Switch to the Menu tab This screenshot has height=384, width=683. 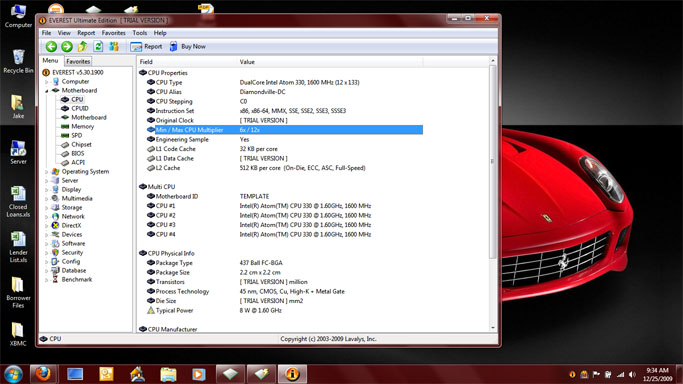click(x=51, y=61)
